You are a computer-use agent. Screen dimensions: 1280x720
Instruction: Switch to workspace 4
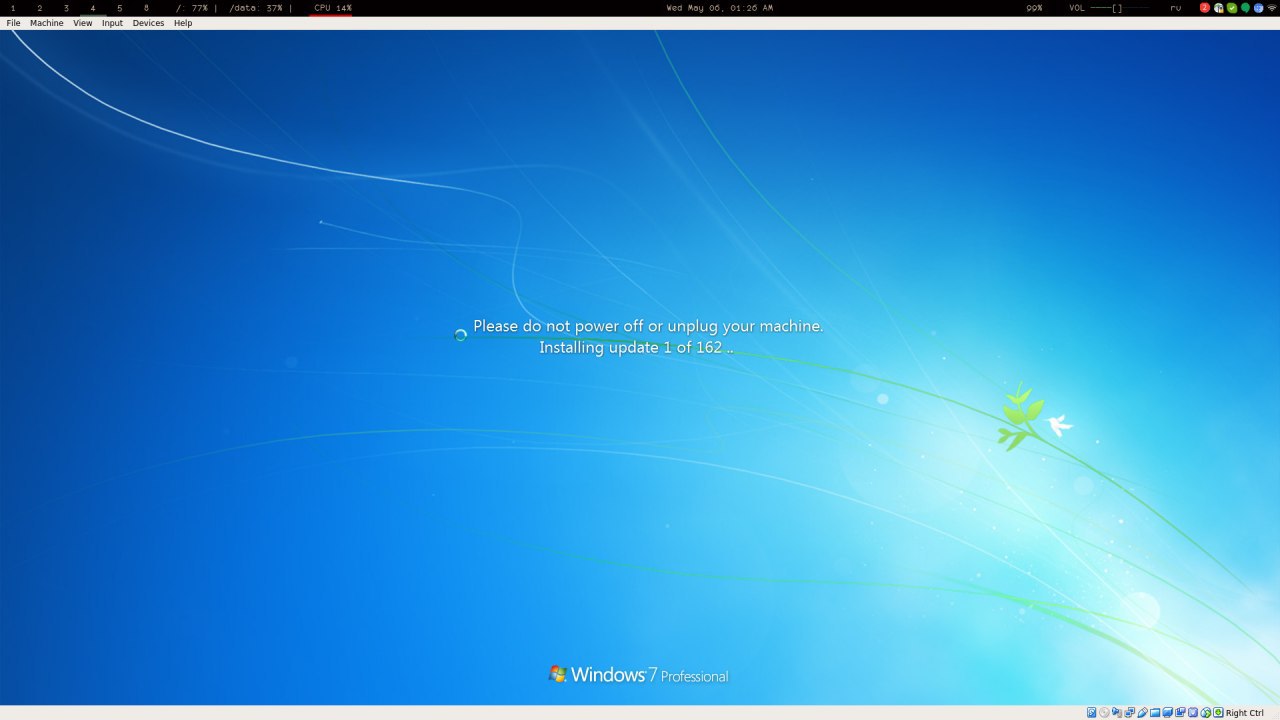[x=93, y=8]
